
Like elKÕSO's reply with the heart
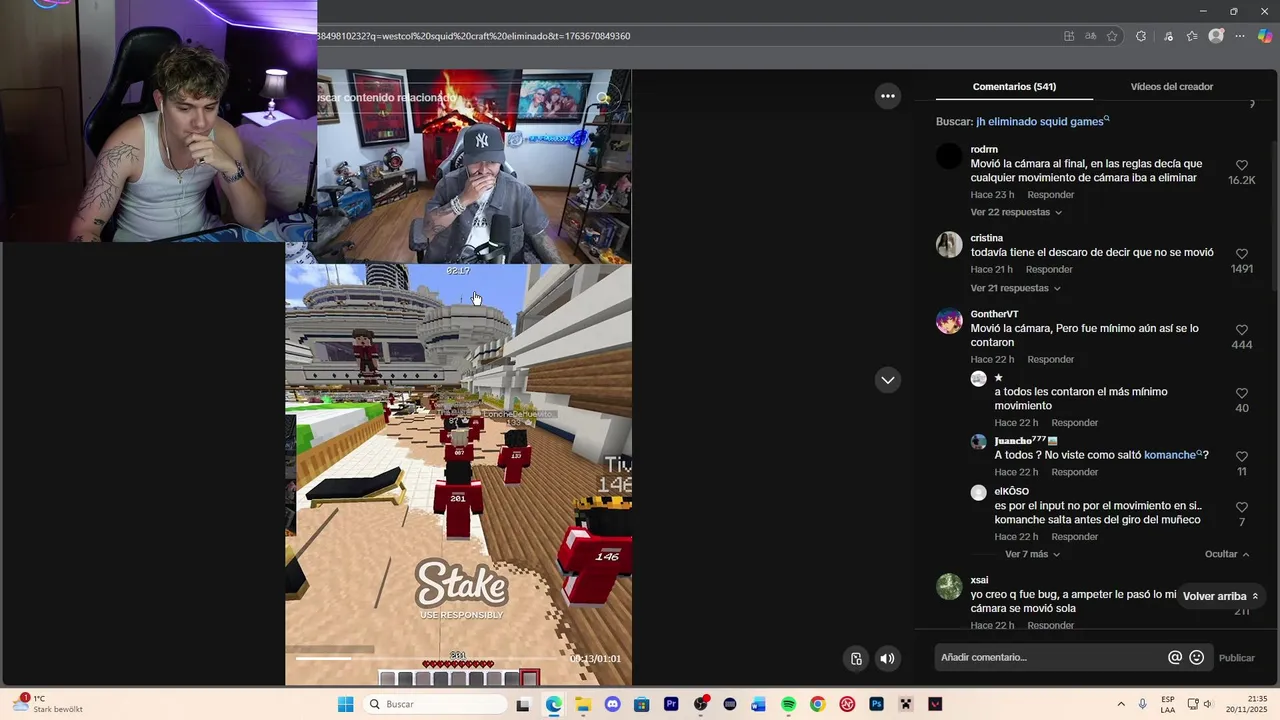click(1241, 507)
